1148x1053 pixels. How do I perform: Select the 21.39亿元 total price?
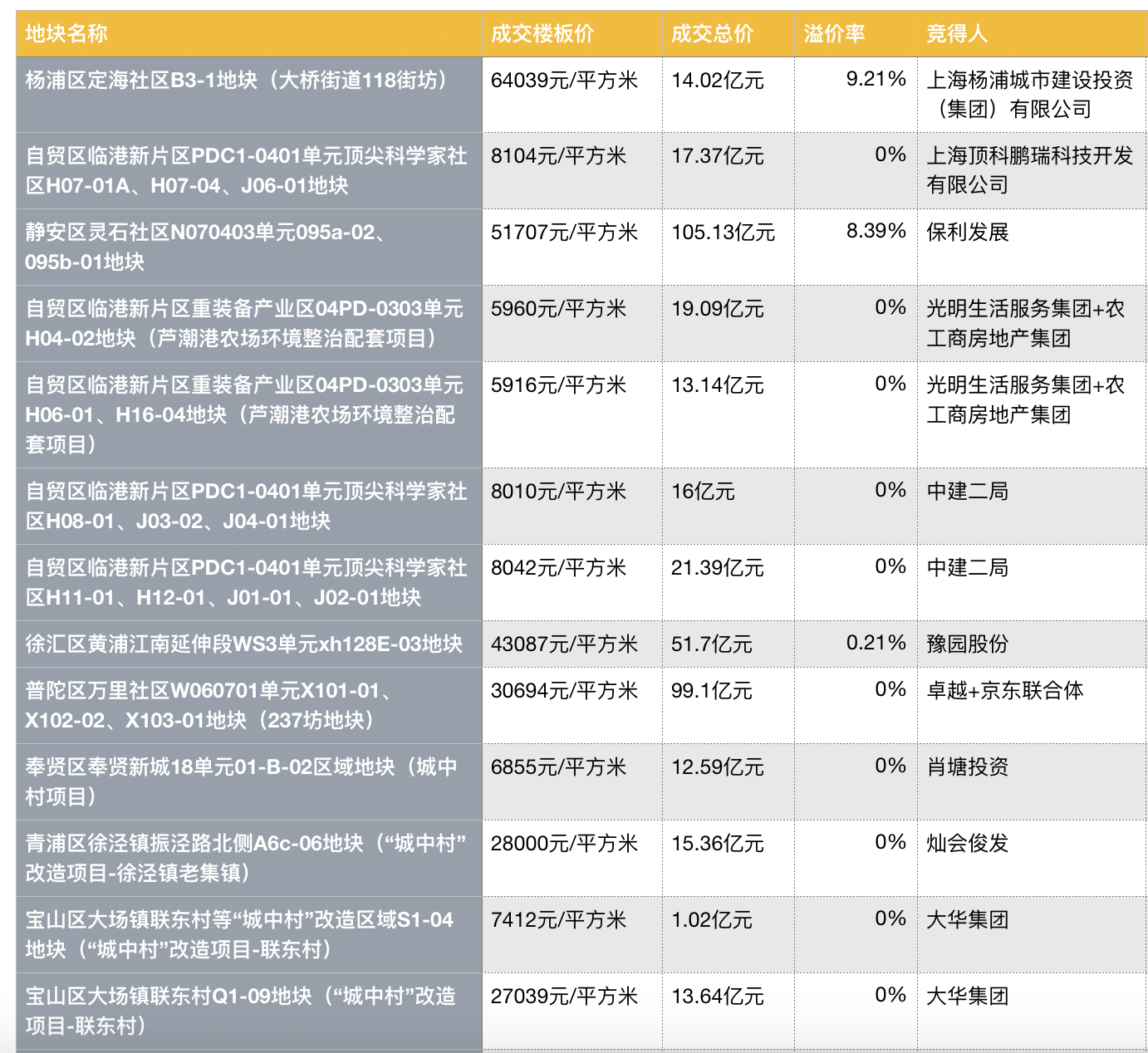pos(718,568)
